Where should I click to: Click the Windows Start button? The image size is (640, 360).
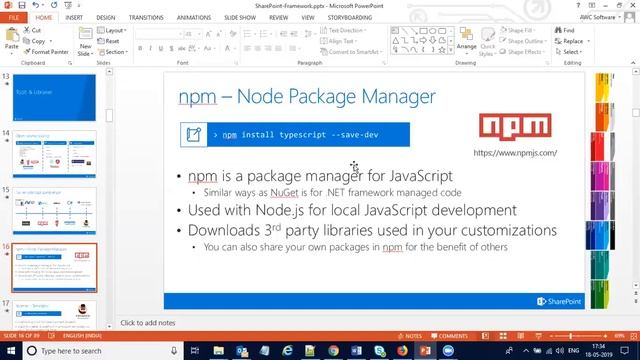pos(11,351)
